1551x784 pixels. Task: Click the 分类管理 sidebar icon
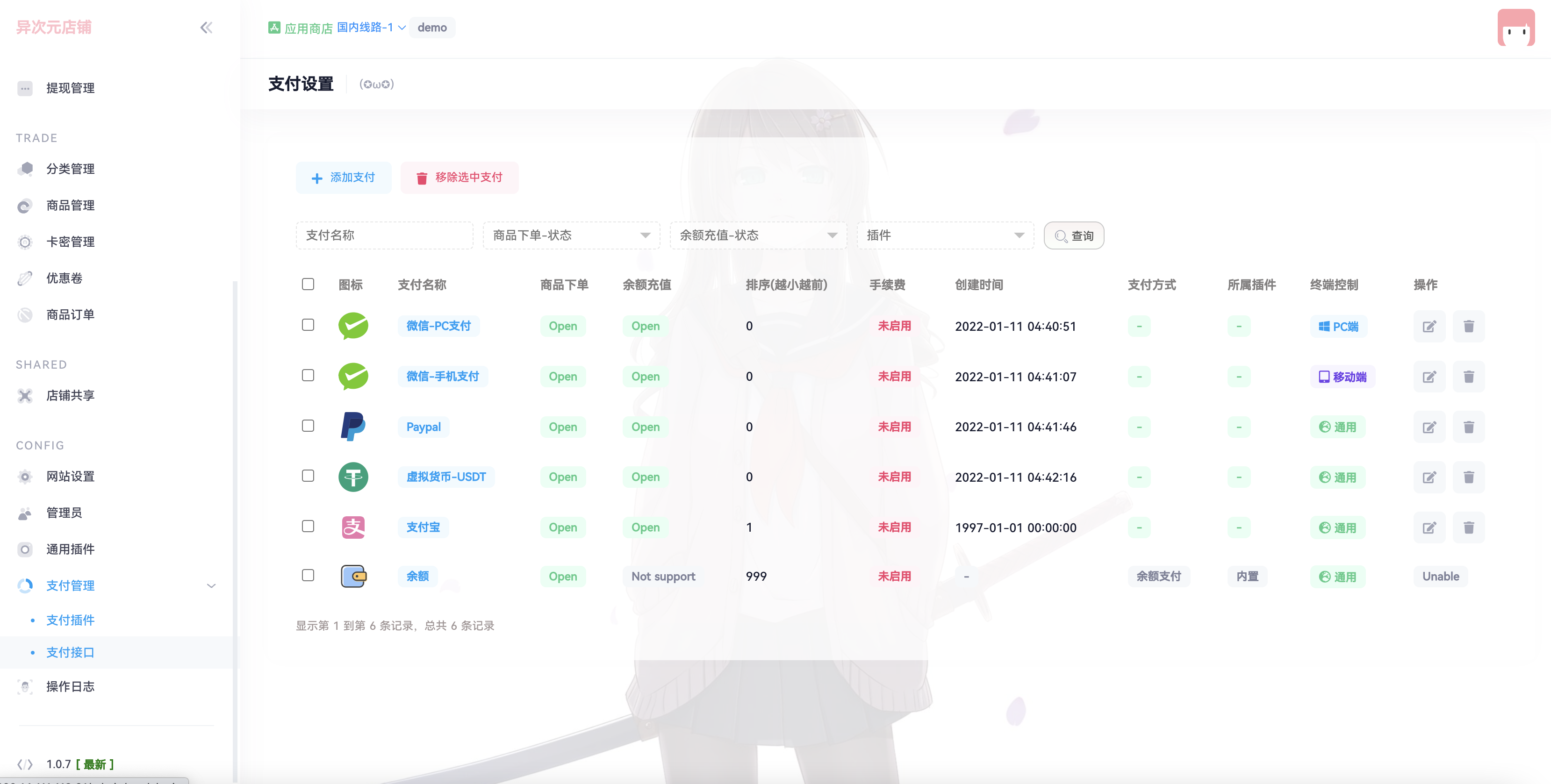25,169
